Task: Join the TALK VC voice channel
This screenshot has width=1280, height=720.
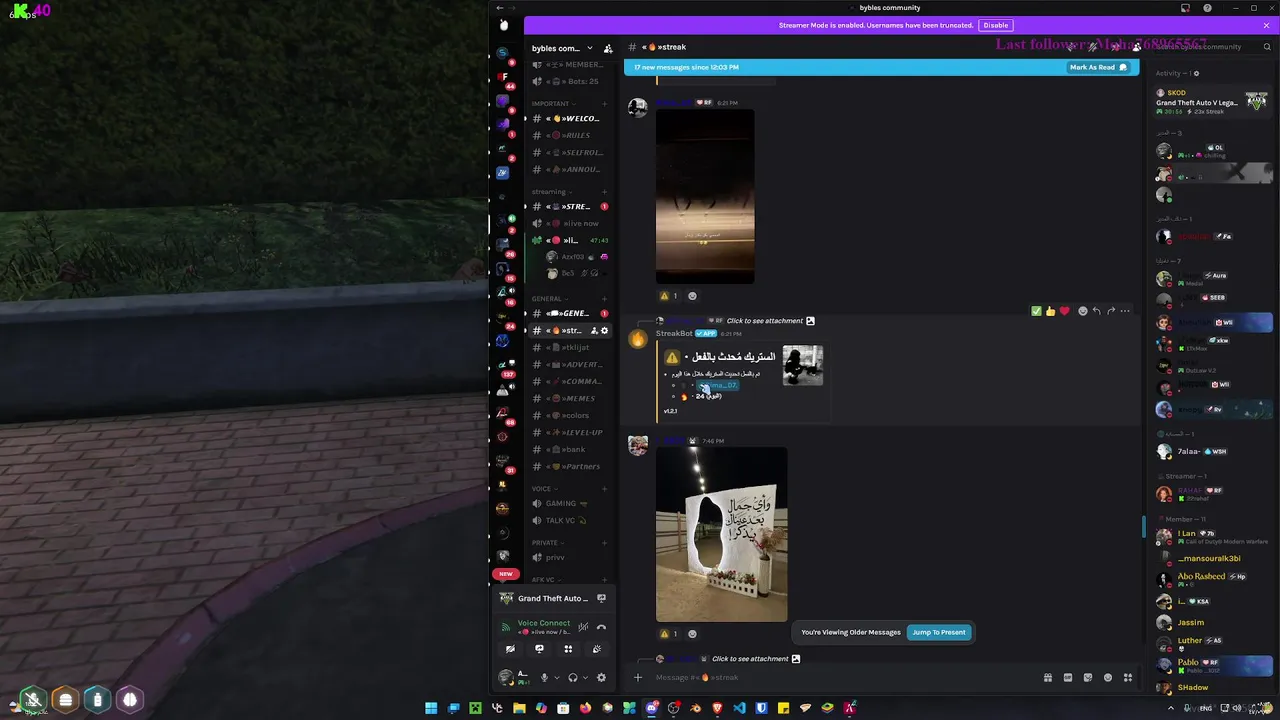Action: point(570,520)
